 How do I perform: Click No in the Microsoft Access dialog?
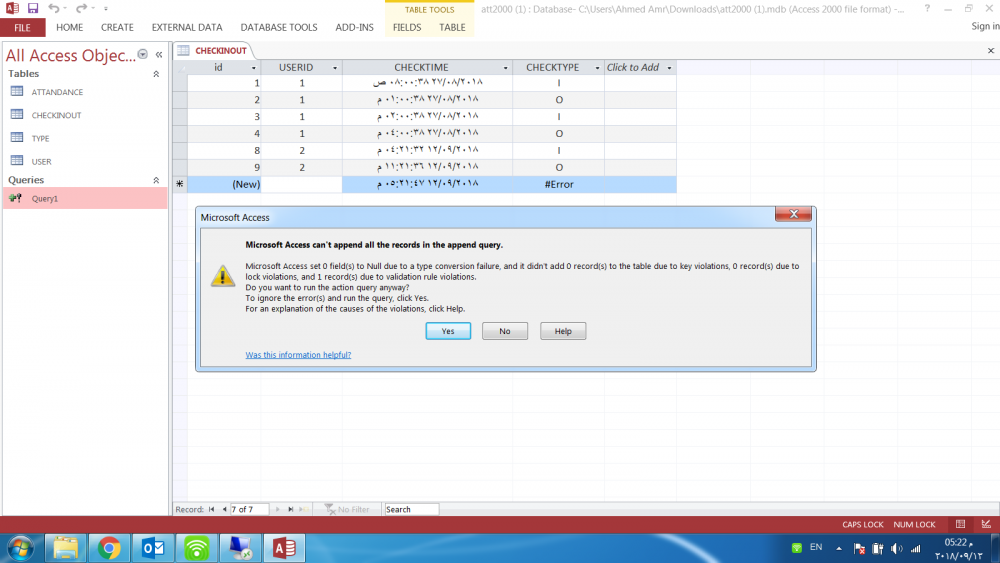coord(505,331)
